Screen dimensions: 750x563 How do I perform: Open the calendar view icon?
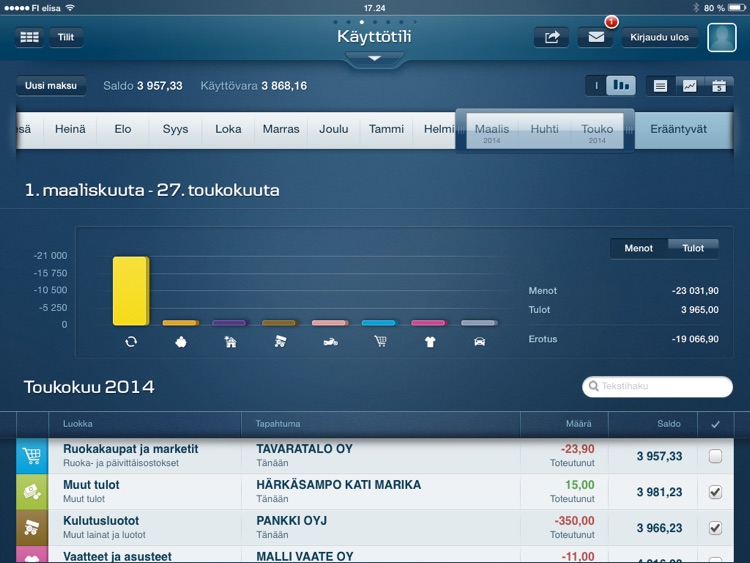(718, 86)
